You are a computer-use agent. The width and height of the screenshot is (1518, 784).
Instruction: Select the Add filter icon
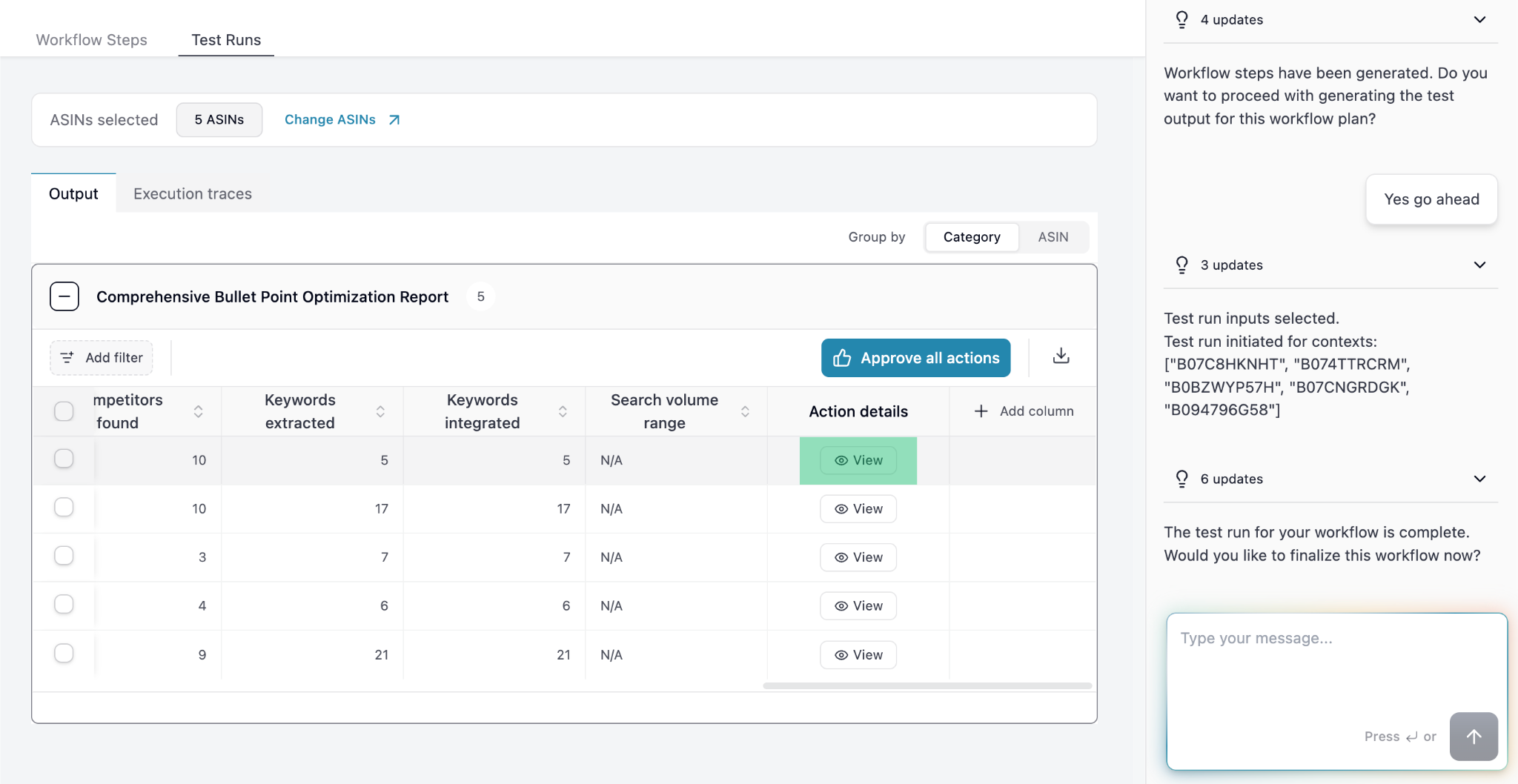point(67,357)
